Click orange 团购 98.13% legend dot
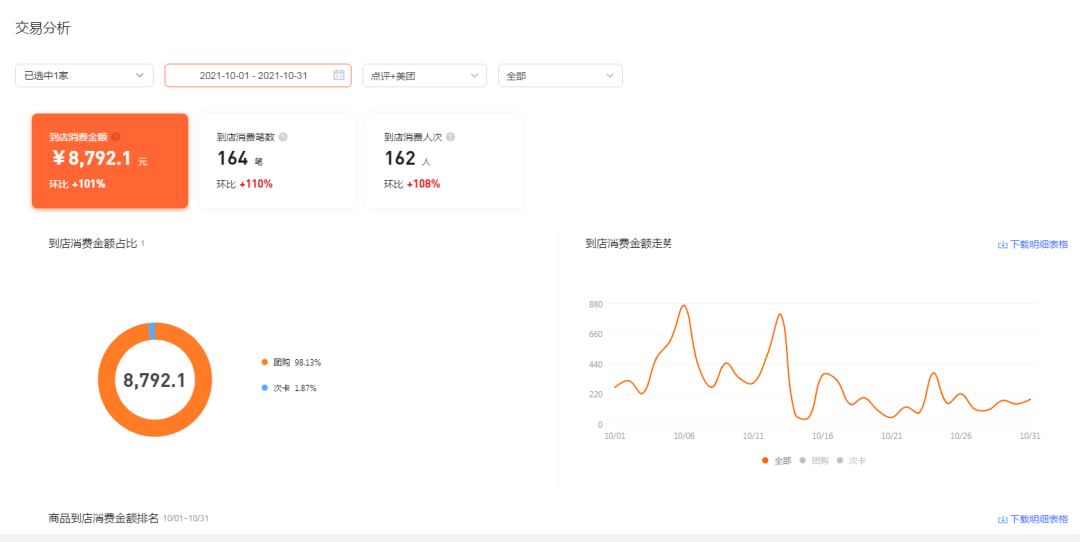 265,362
